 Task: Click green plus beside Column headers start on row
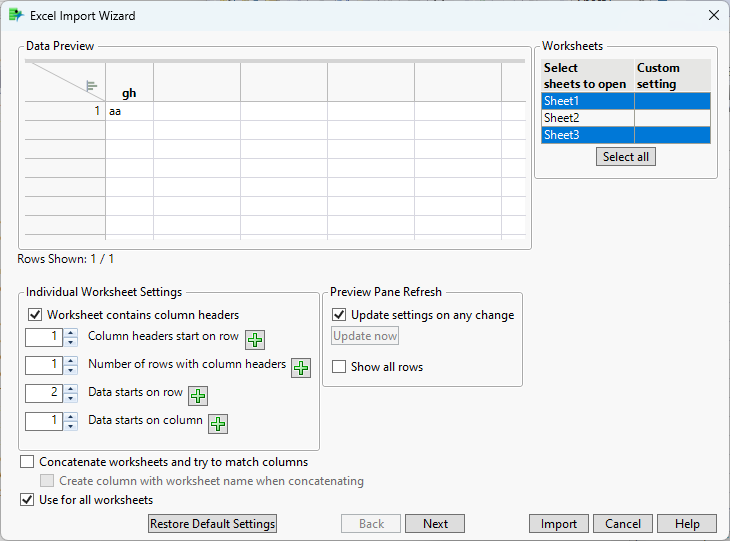(255, 339)
